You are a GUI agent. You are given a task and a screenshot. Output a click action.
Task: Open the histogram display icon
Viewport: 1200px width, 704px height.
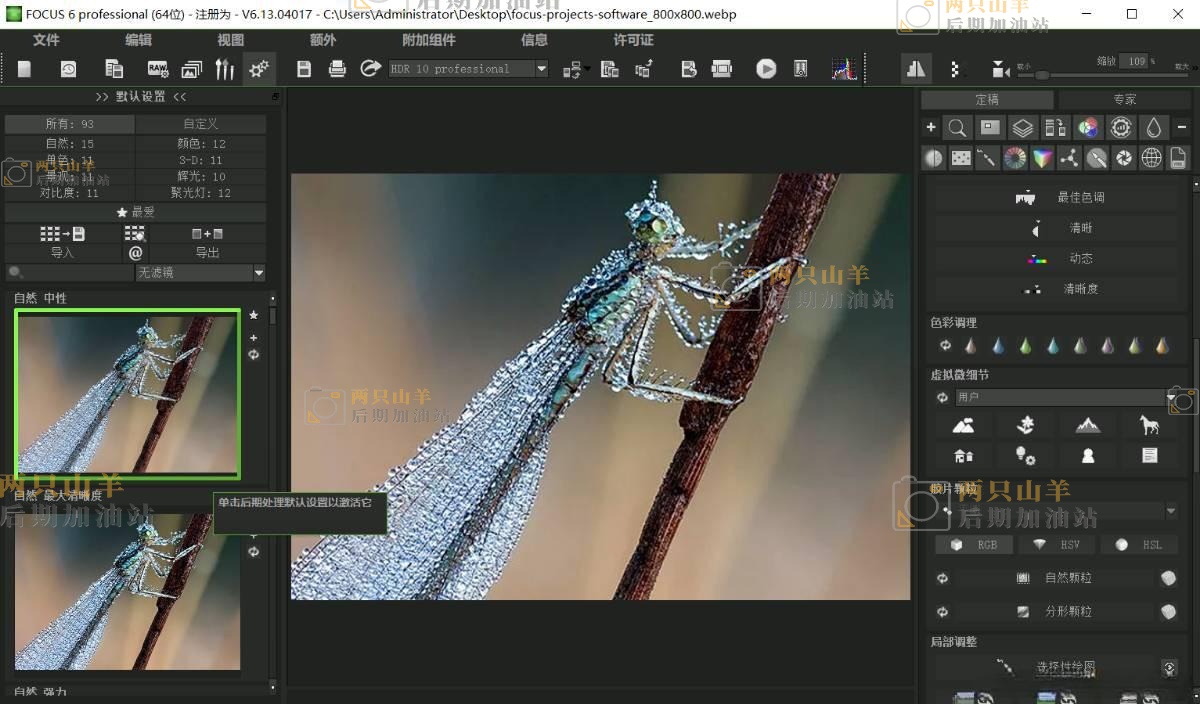[x=844, y=69]
